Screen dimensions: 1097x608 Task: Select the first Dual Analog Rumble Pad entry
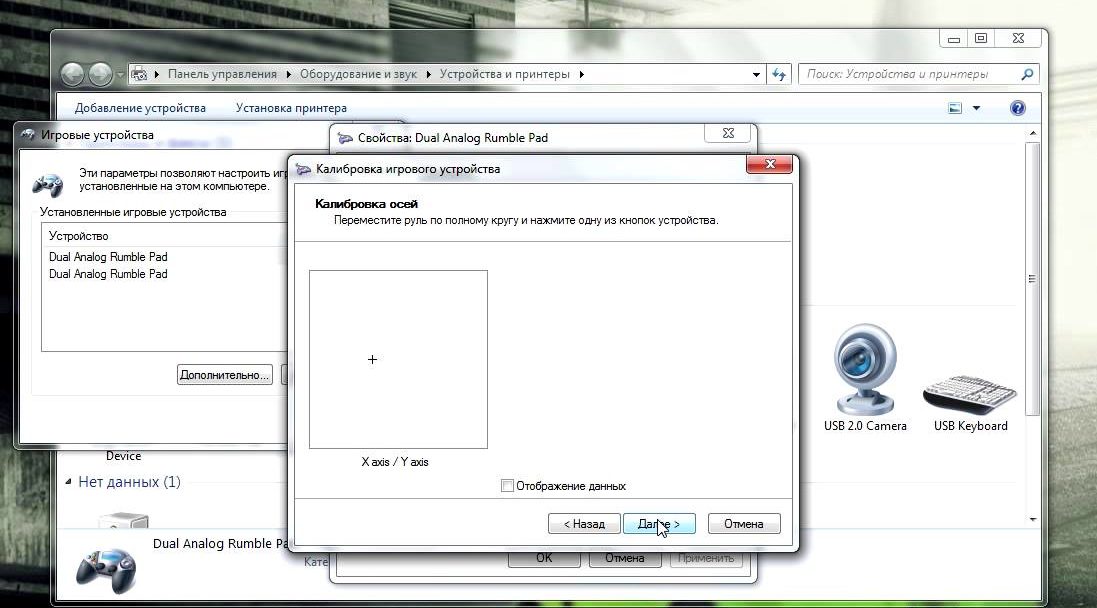[x=108, y=257]
